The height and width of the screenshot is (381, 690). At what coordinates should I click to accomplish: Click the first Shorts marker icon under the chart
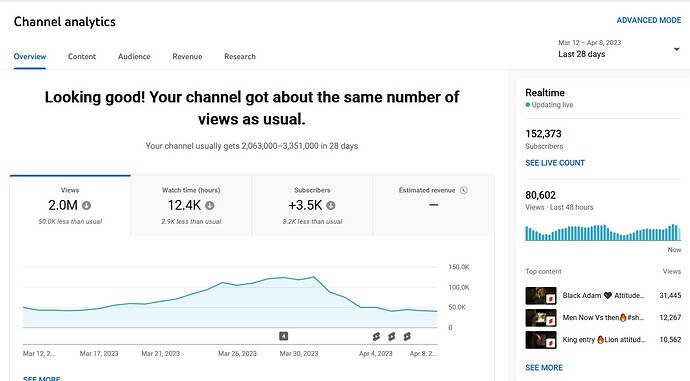(x=376, y=337)
